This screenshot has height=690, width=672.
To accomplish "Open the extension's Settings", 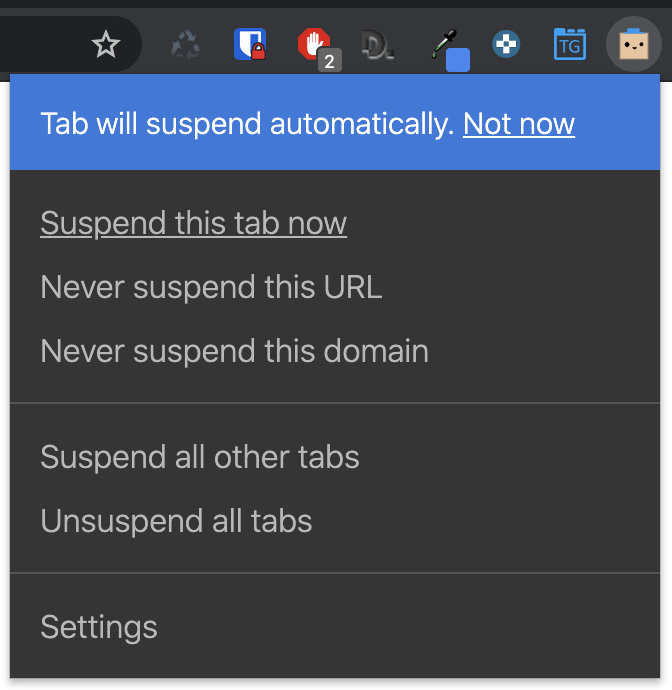I will click(98, 628).
